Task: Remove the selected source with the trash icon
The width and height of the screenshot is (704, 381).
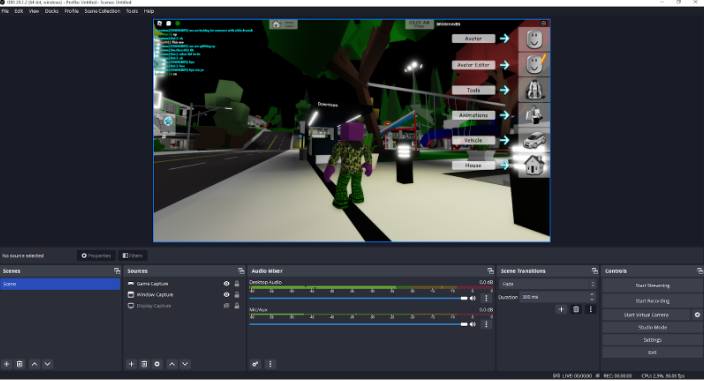Action: [144, 364]
